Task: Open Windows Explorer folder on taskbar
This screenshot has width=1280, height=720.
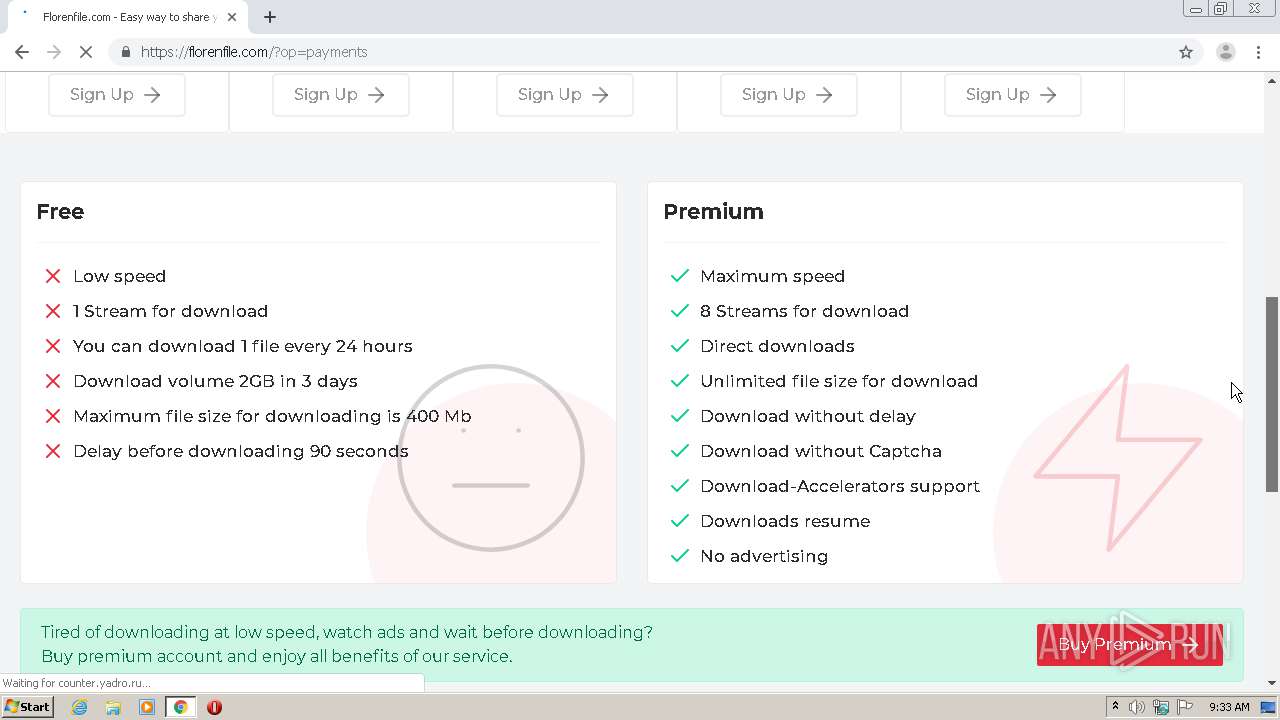Action: pyautogui.click(x=113, y=707)
